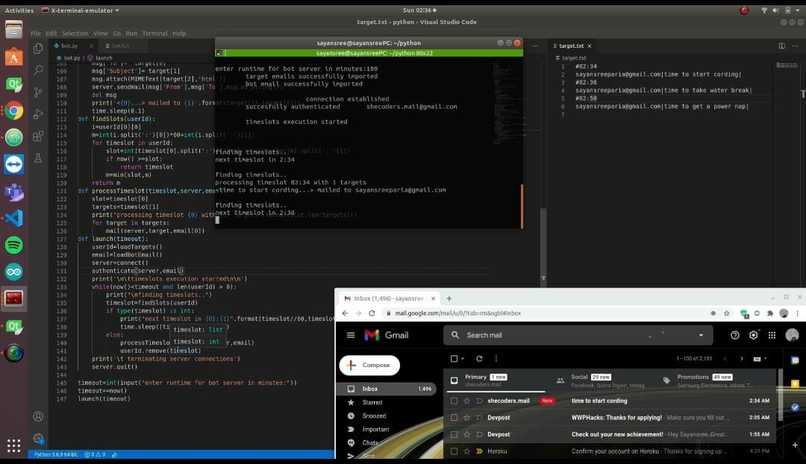Open Gmail settings gear
This screenshot has width=806, height=464.
tap(753, 335)
